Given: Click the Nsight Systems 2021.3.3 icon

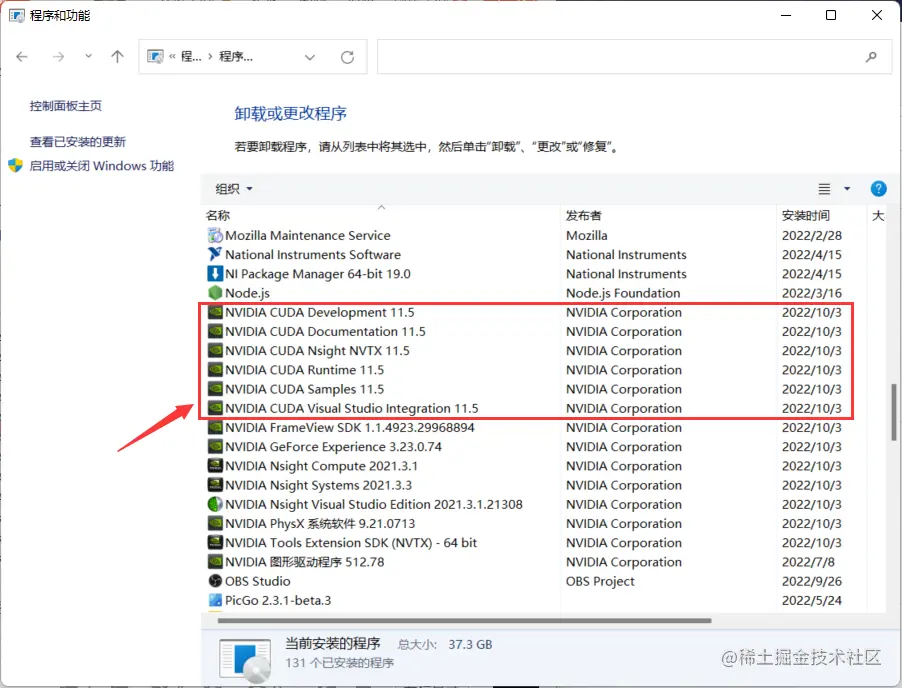Looking at the screenshot, I should (x=215, y=485).
